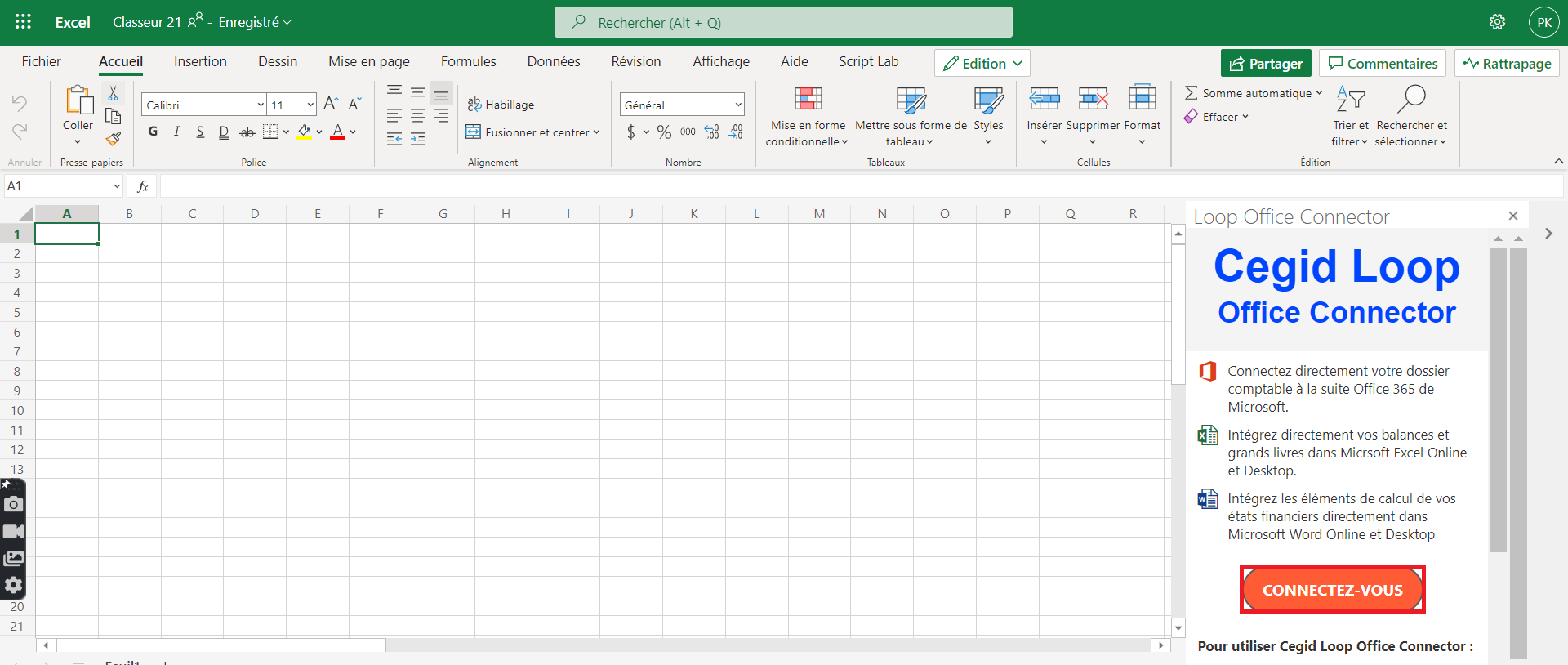This screenshot has height=665, width=1568.
Task: Decrease font size with the smaller A
Action: coord(354,104)
